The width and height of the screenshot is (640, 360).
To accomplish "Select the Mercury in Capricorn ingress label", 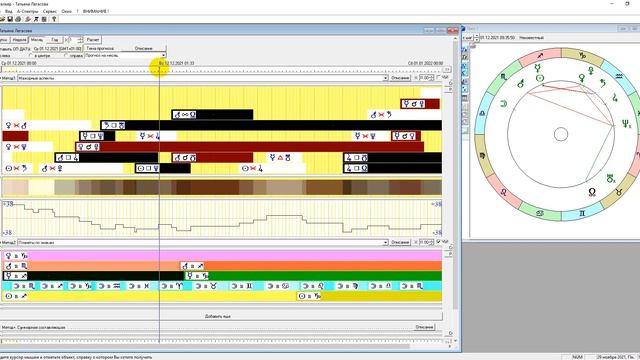I will 197,276.
